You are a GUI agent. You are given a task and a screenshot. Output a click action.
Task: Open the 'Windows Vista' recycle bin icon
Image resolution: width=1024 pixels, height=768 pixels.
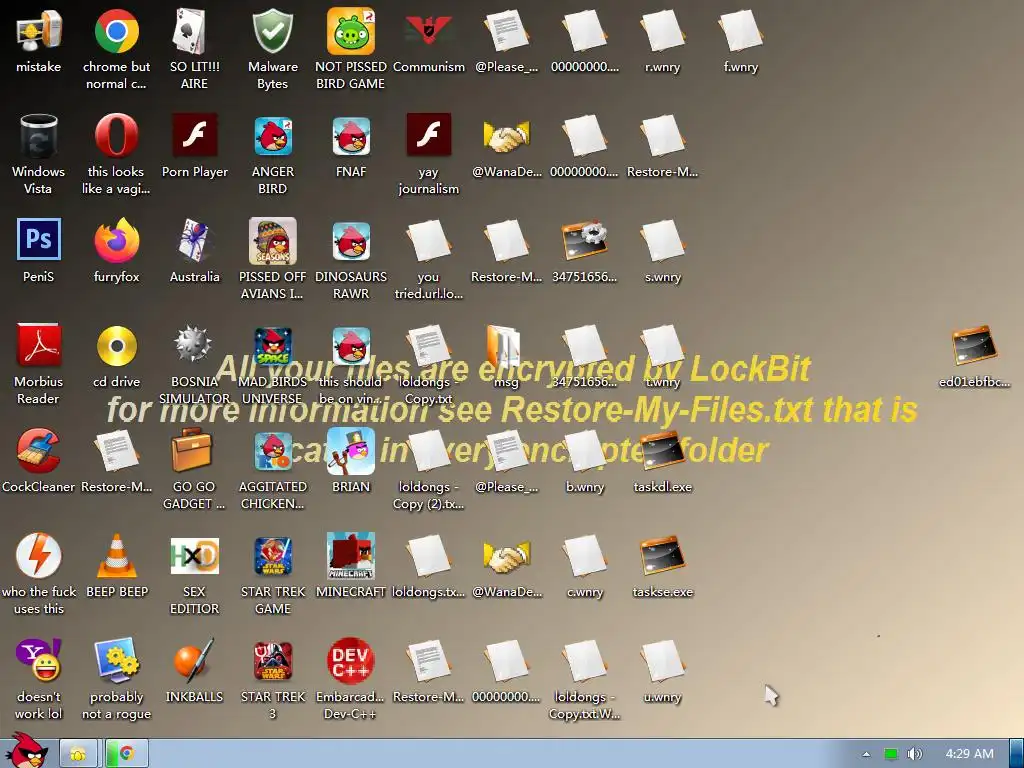pyautogui.click(x=39, y=136)
